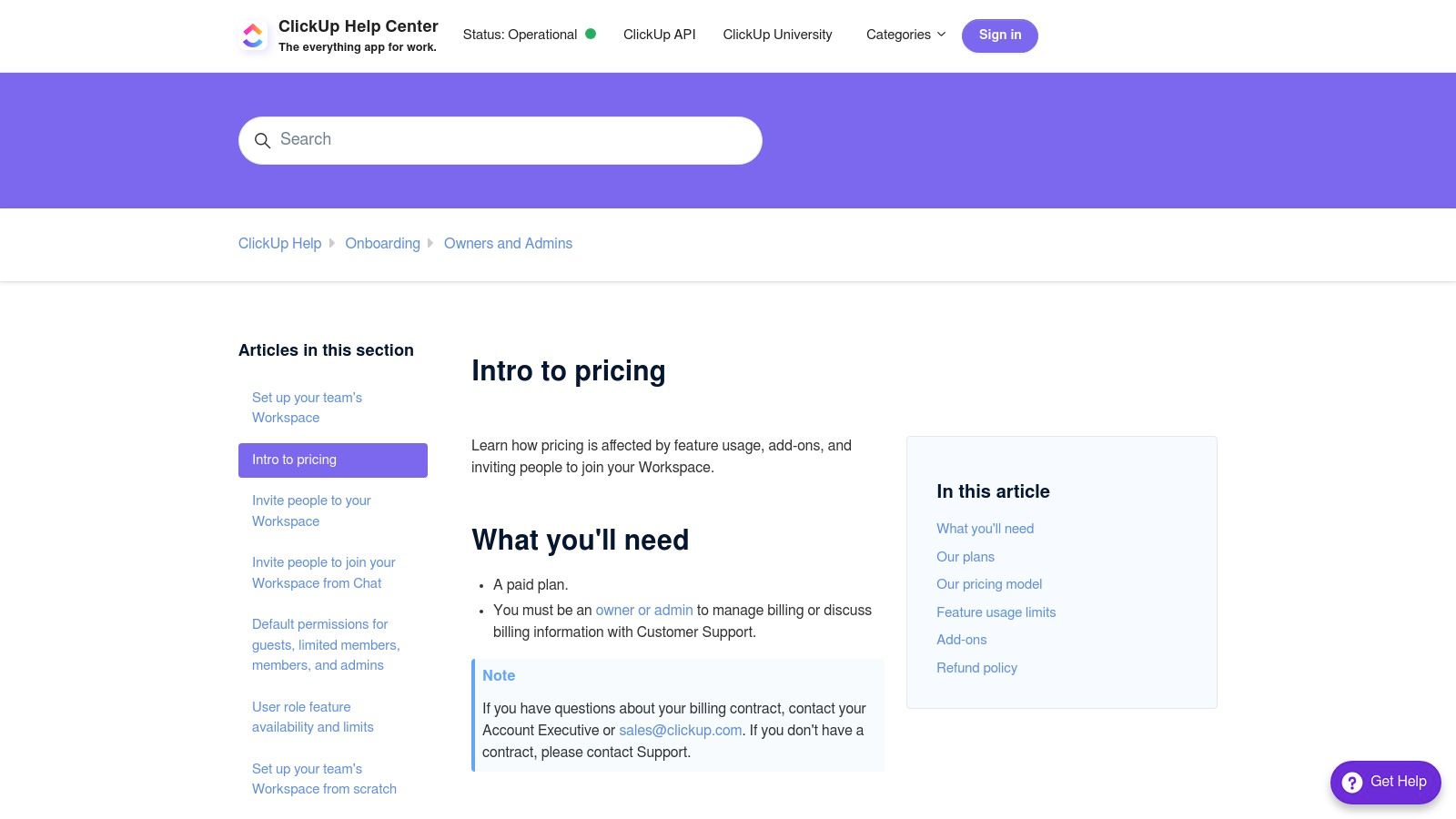The height and width of the screenshot is (819, 1456).
Task: Expand the Categories dropdown
Action: 905,35
